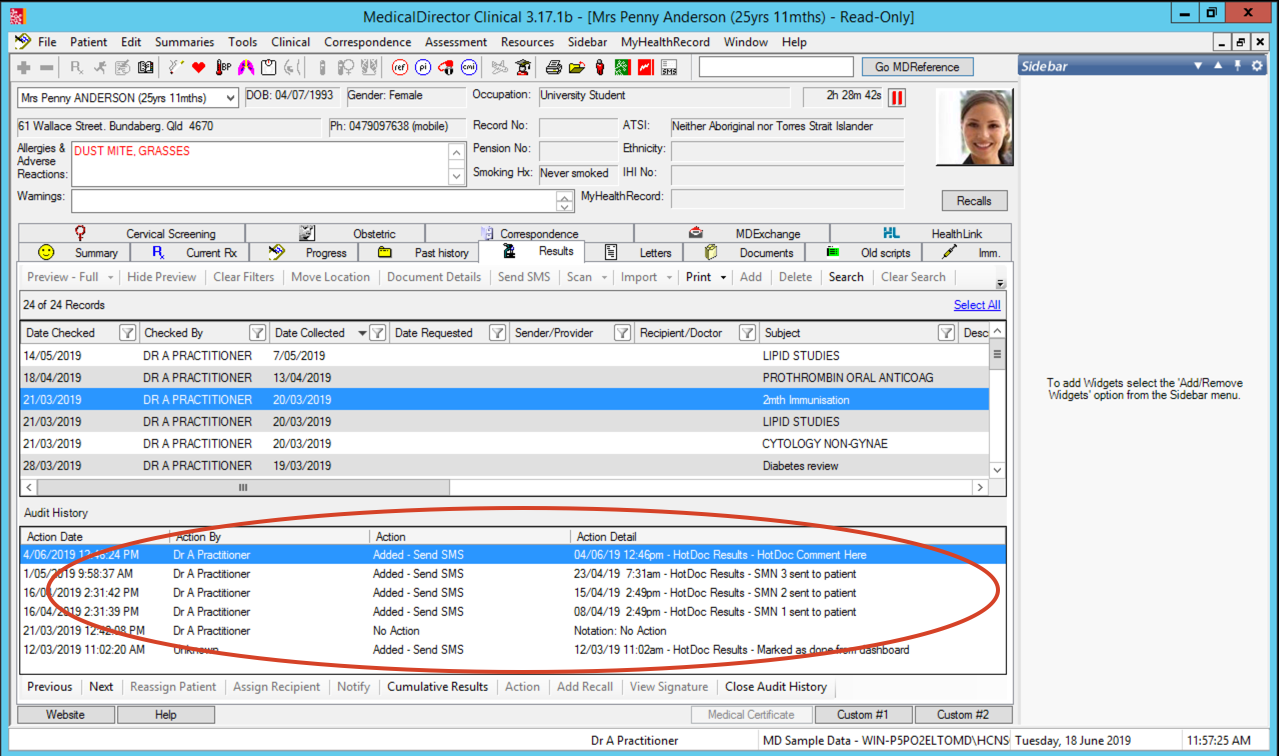Screen dimensions: 1279x756
Task: Select the 'SMN 3 sent to patient' audit row
Action: point(514,574)
